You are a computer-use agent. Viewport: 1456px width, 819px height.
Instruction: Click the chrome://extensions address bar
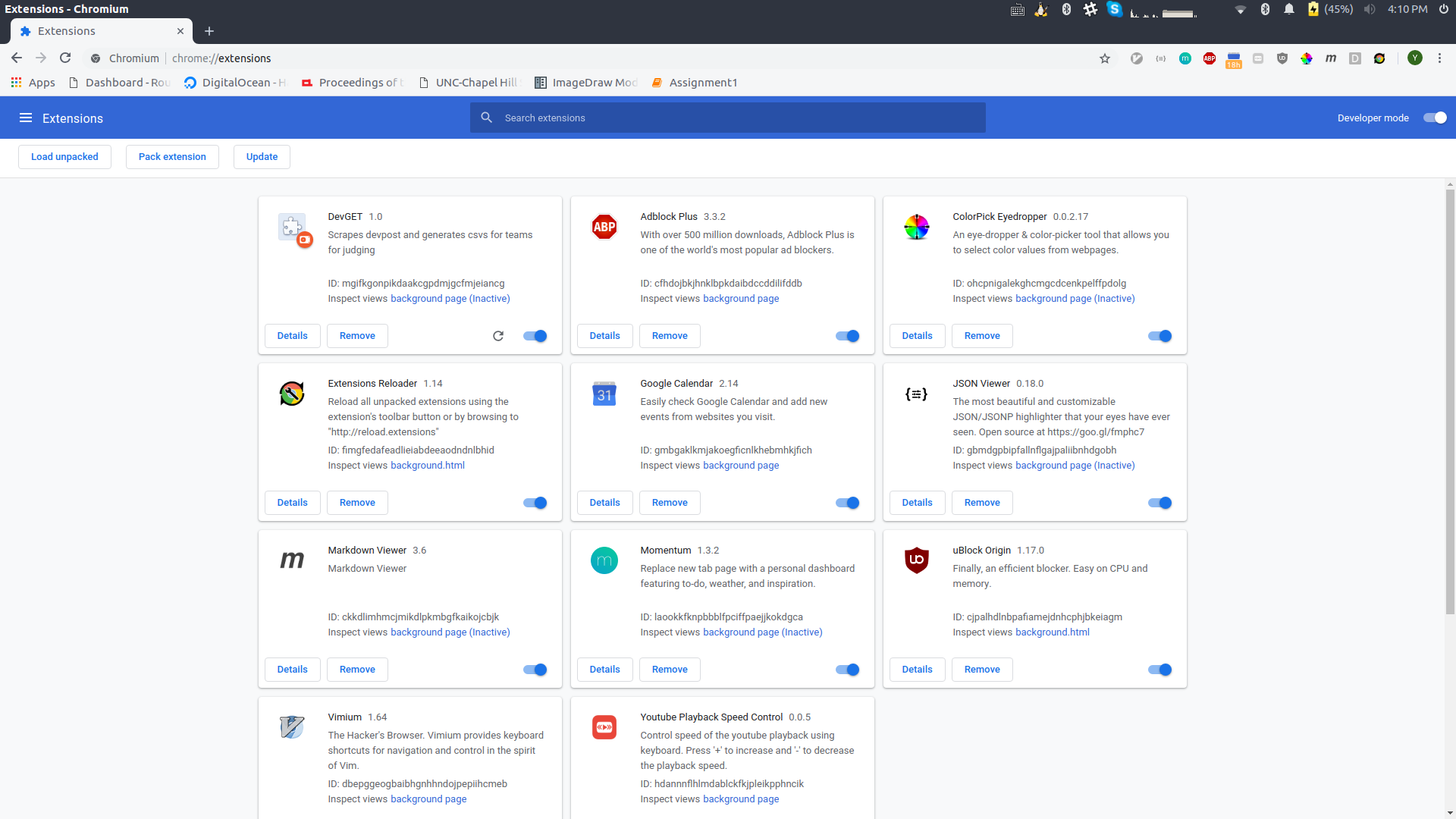click(591, 58)
